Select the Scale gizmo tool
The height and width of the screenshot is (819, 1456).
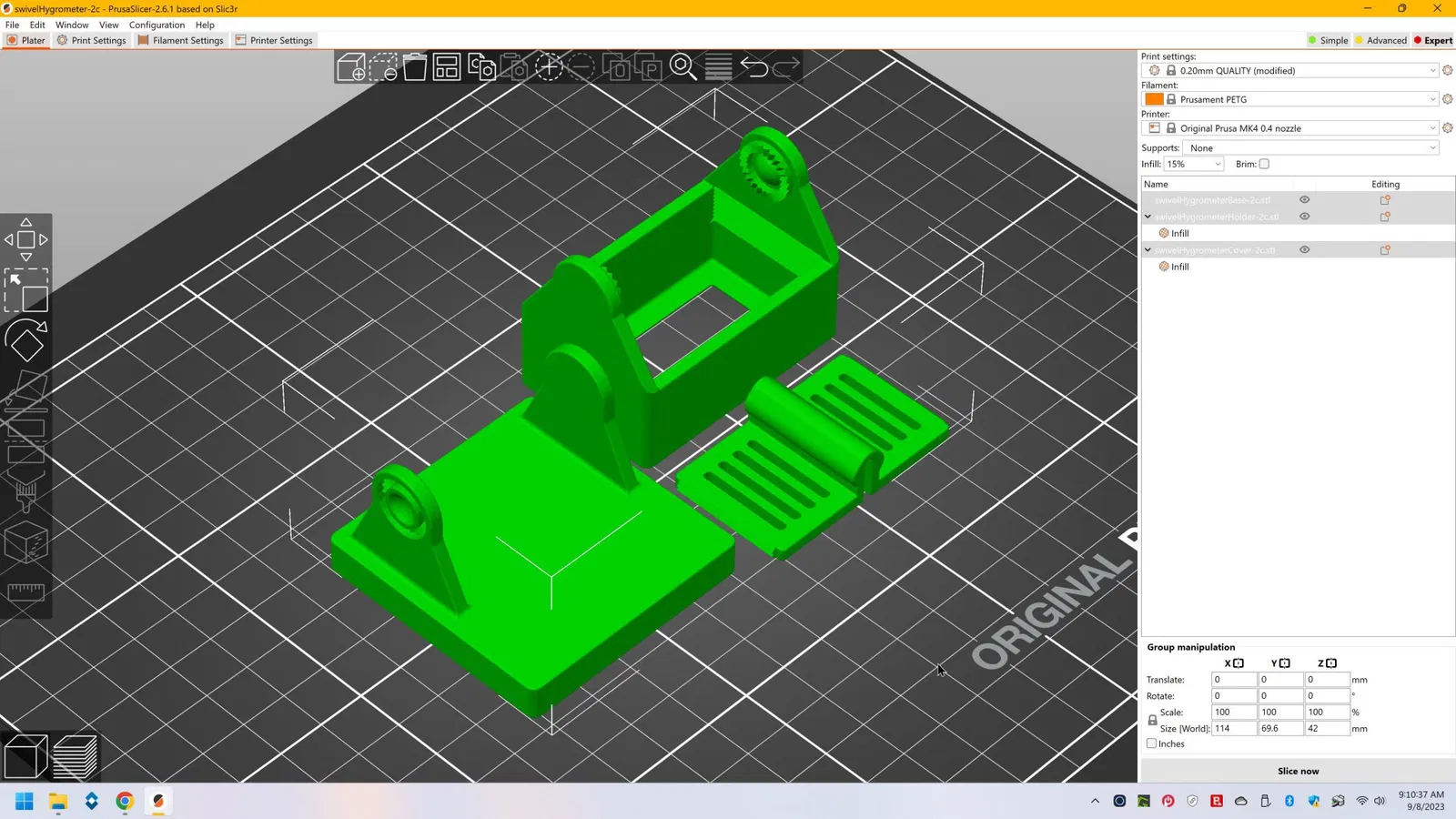click(26, 291)
